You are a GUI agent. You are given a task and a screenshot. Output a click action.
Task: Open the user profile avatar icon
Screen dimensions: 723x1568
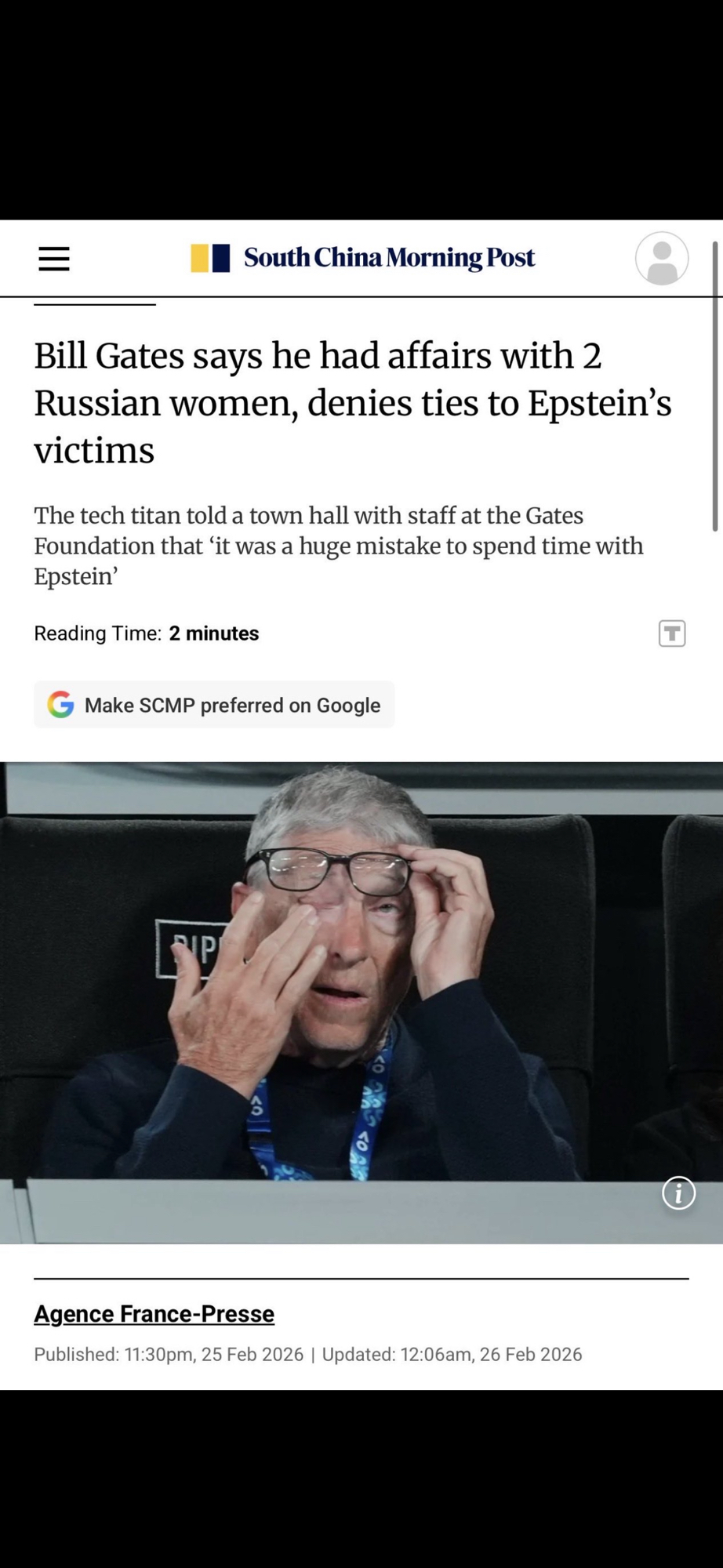pos(662,258)
